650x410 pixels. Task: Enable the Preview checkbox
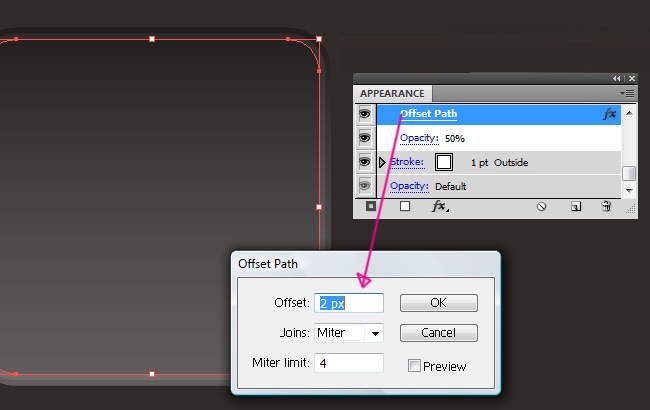(x=414, y=366)
